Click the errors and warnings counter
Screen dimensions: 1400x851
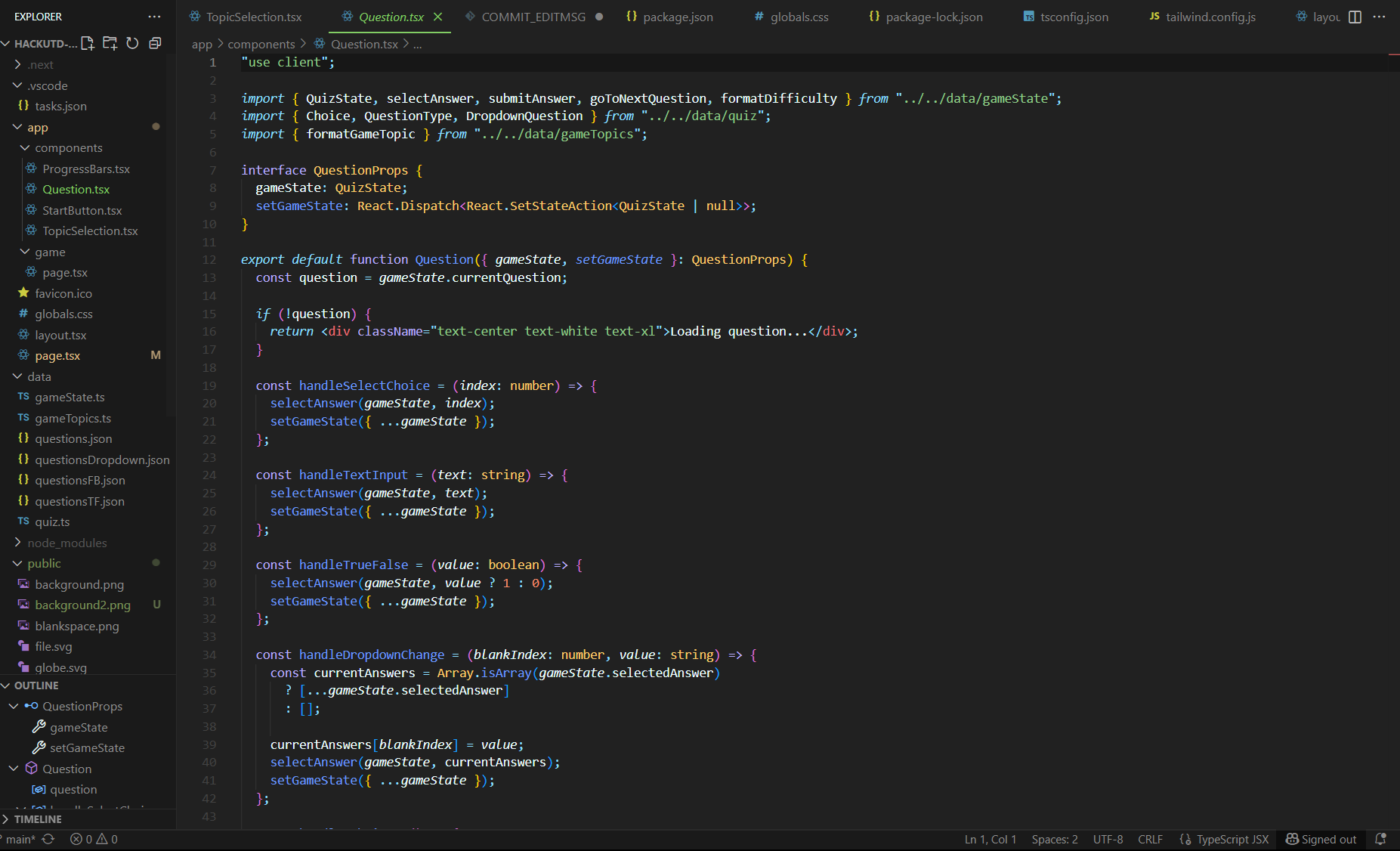click(94, 839)
